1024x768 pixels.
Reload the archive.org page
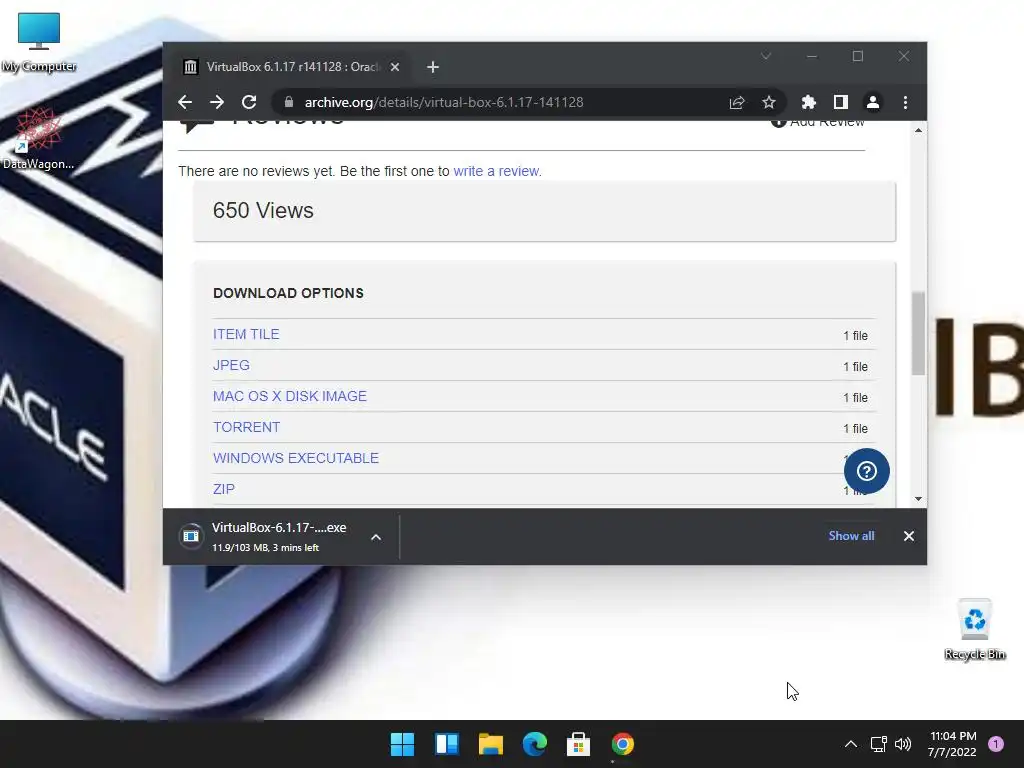(249, 103)
